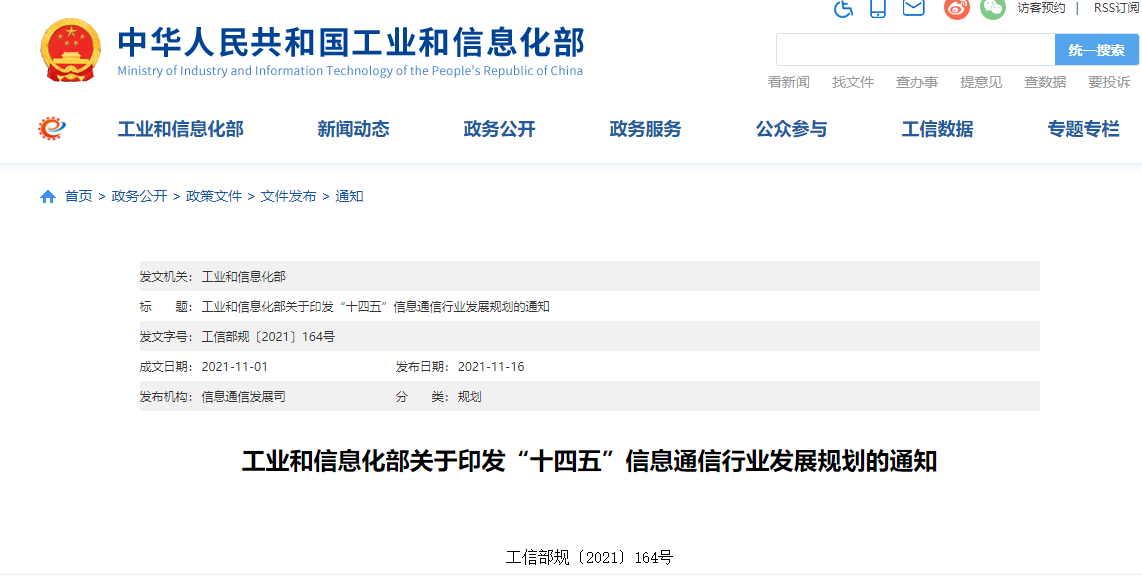This screenshot has width=1142, height=577.
Task: Select 要投诉 quick link
Action: click(x=1109, y=82)
